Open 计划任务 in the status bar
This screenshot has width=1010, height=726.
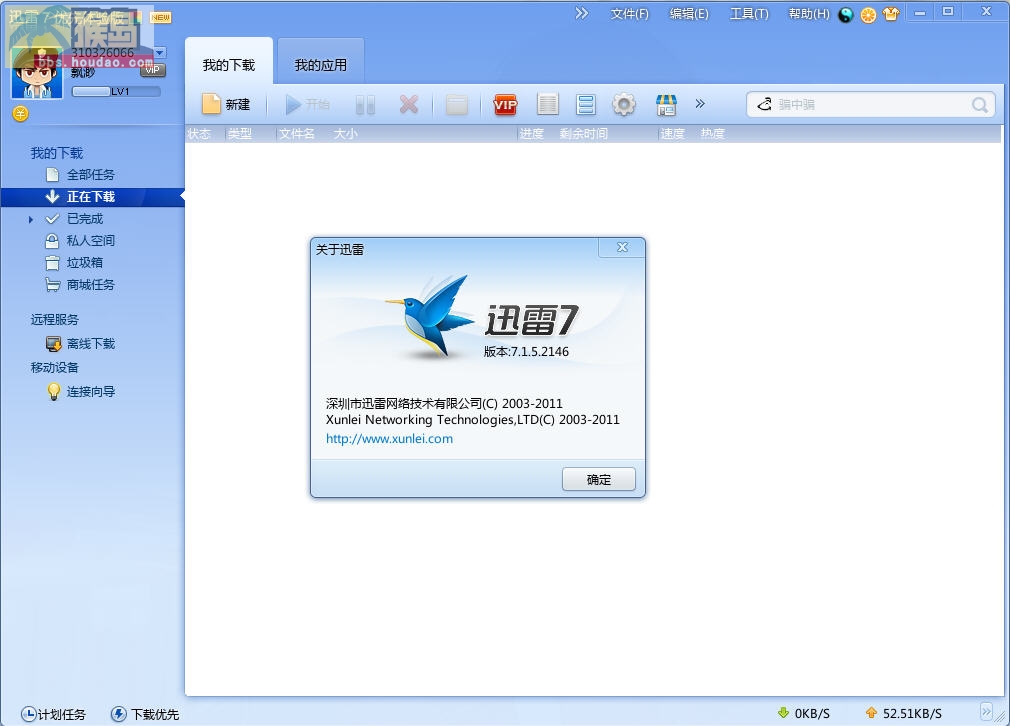click(53, 714)
